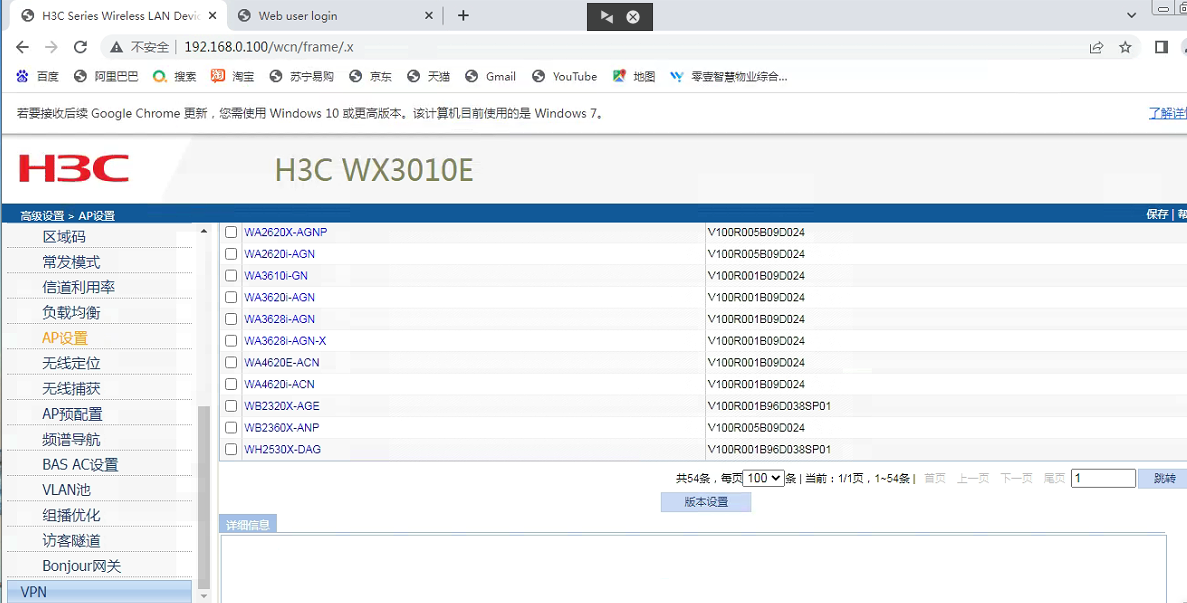Image resolution: width=1187 pixels, height=603 pixels.
Task: Open the 阿里巴巴 bookmark
Action: (106, 76)
